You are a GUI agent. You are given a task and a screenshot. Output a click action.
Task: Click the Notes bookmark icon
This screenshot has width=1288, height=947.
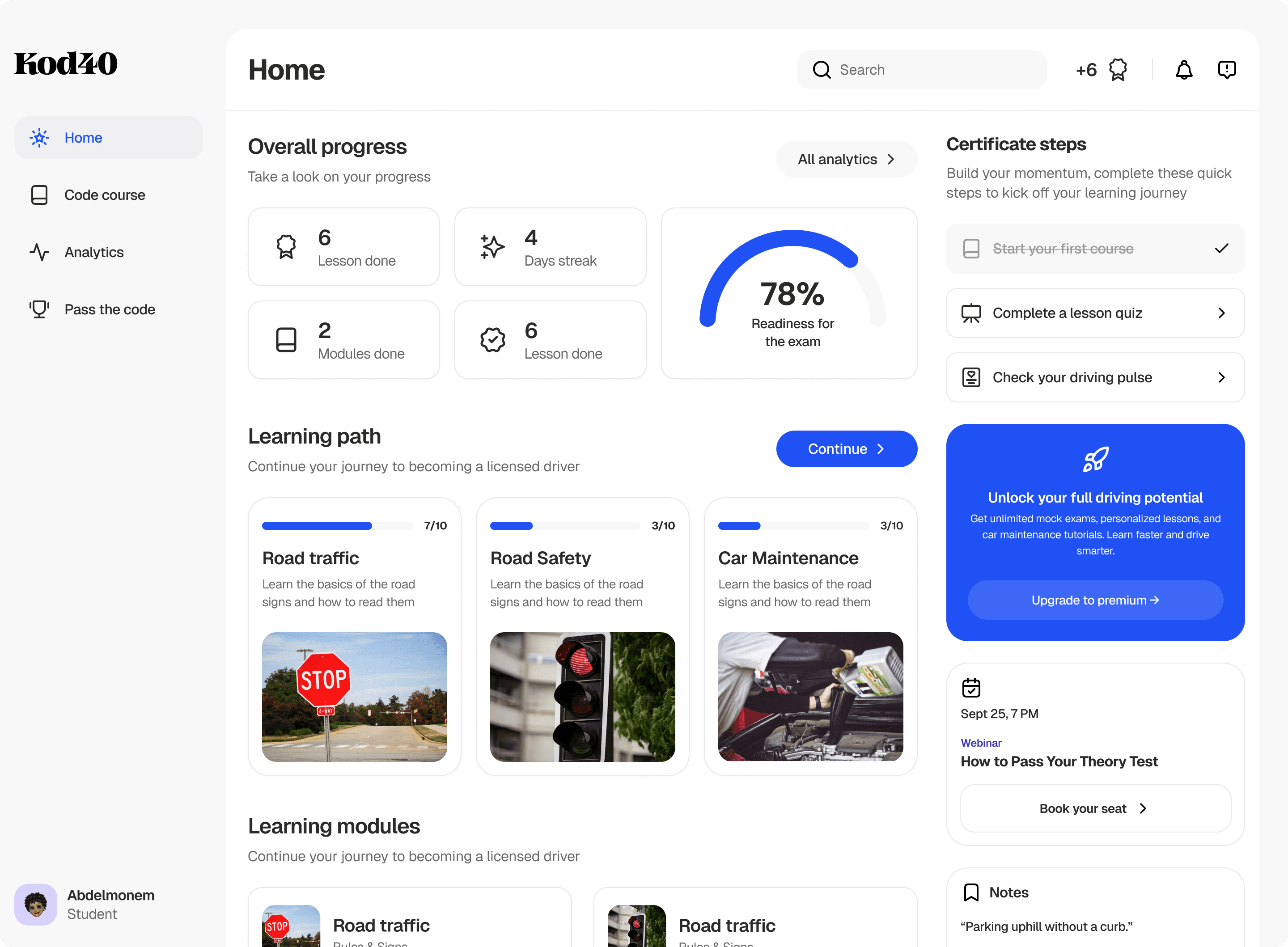(971, 892)
